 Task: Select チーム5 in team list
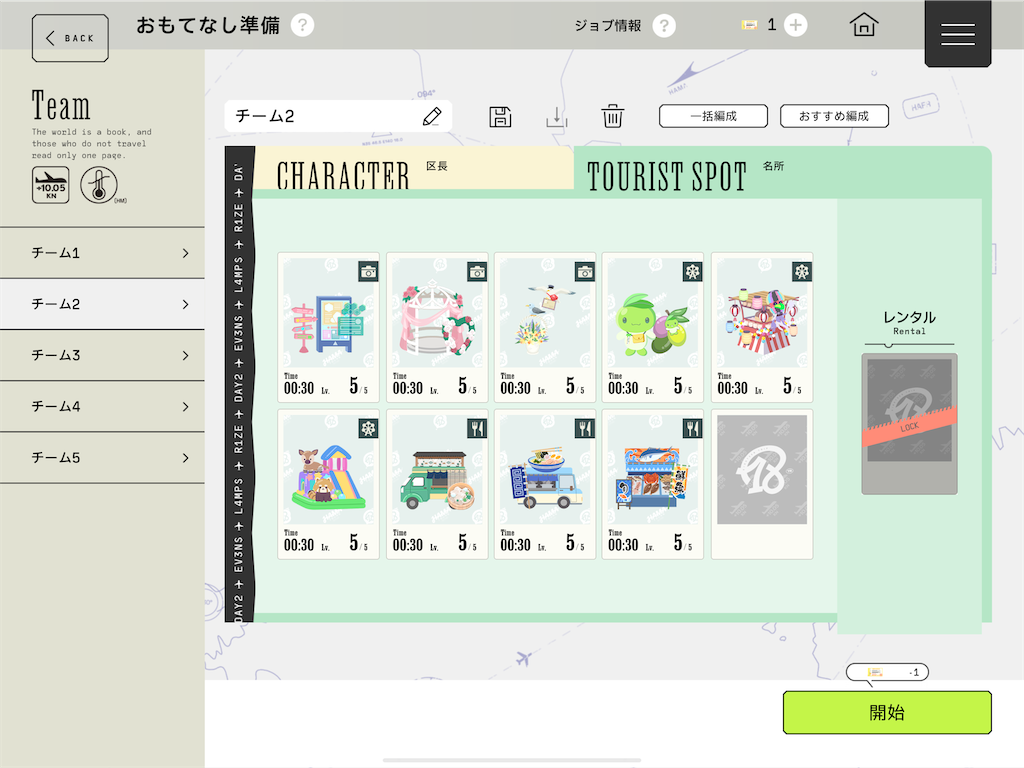coord(102,457)
